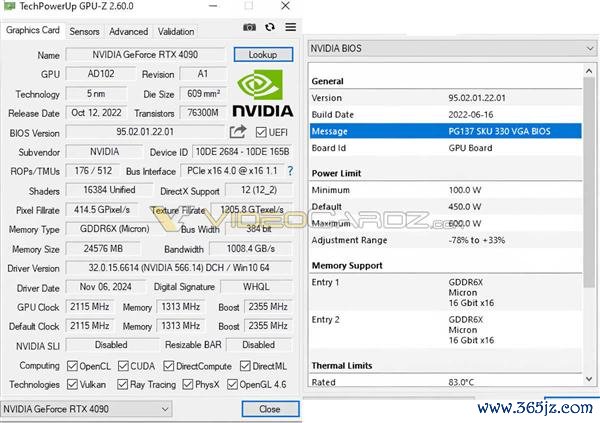Image resolution: width=600 pixels, height=423 pixels.
Task: Select the Thermal Limits Rated row
Action: pyautogui.click(x=446, y=382)
